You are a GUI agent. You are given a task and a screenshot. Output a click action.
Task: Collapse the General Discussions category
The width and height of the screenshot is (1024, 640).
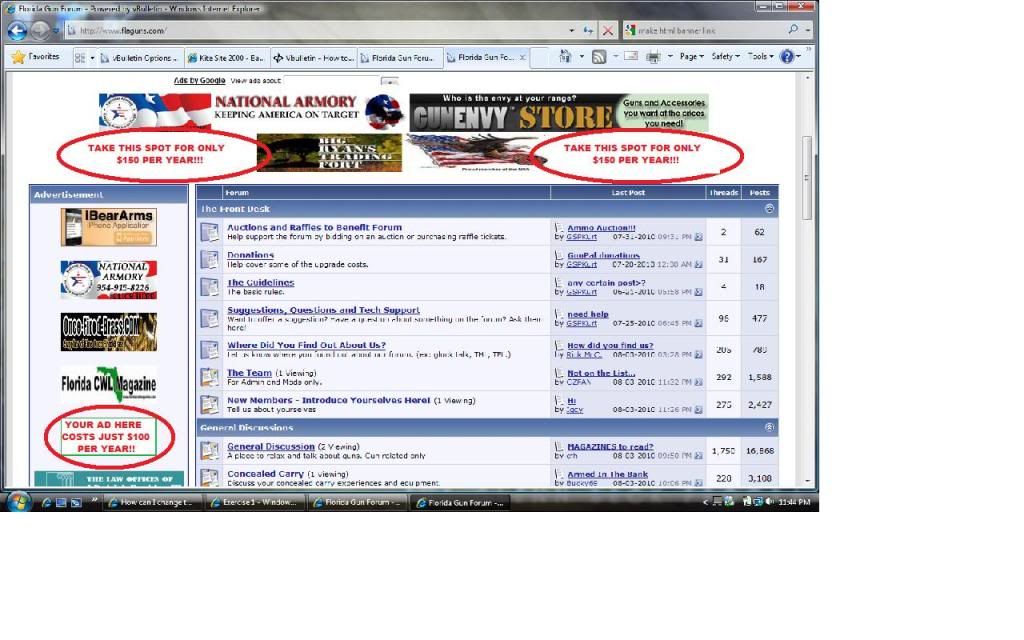pos(769,427)
